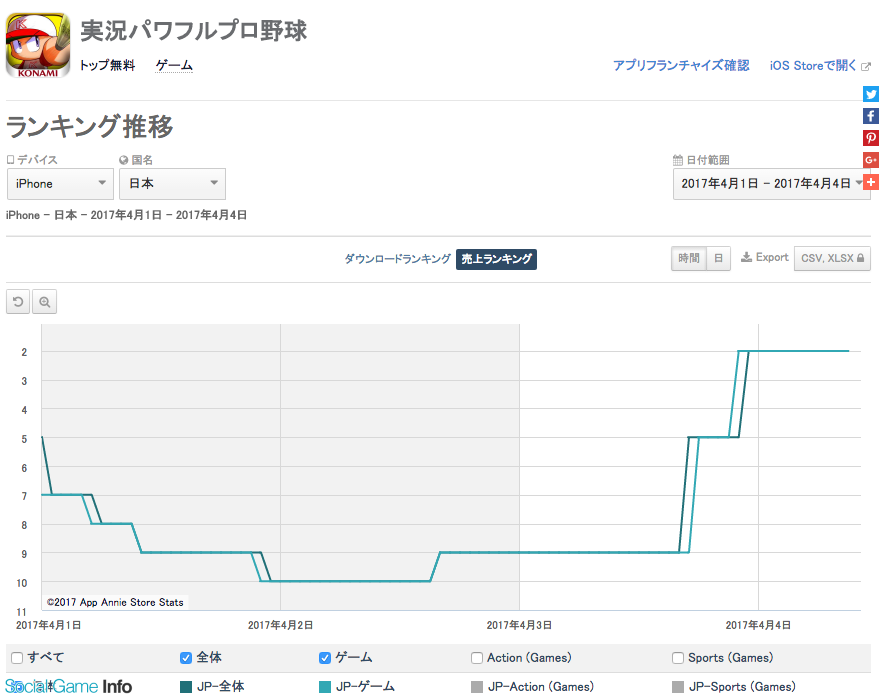Open the 日本 country dropdown
886x699 pixels.
click(172, 184)
